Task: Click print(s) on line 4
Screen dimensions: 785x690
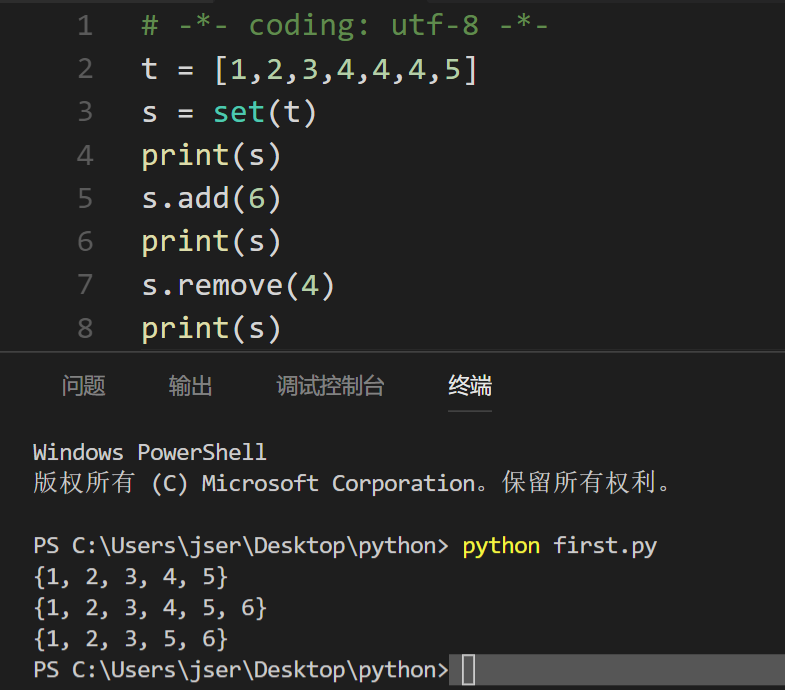Action: click(x=211, y=156)
